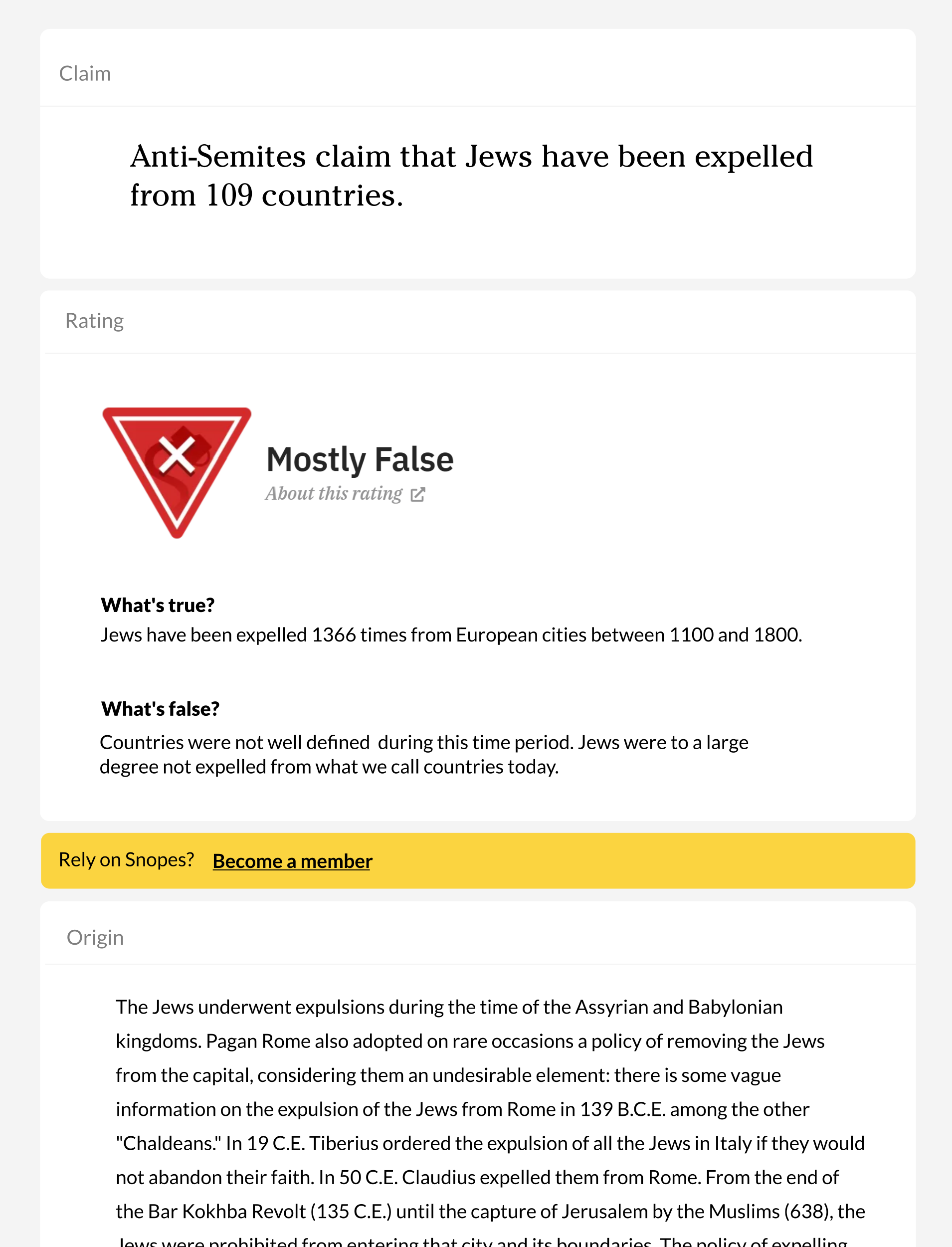The image size is (952, 1247).
Task: Click the empty right side of the yellow membership banner
Action: [x=680, y=860]
